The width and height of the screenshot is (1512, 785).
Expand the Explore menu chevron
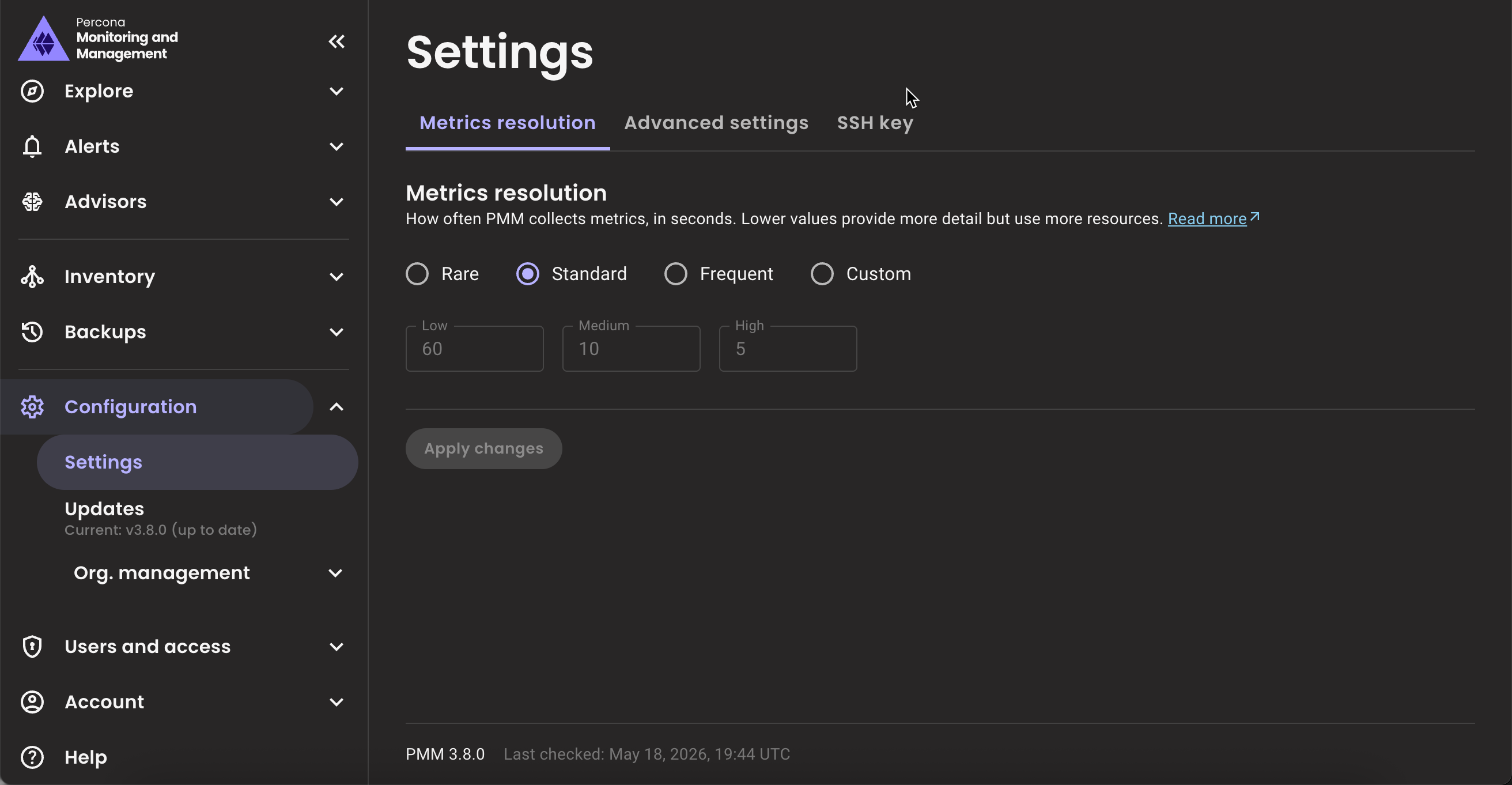click(x=337, y=91)
